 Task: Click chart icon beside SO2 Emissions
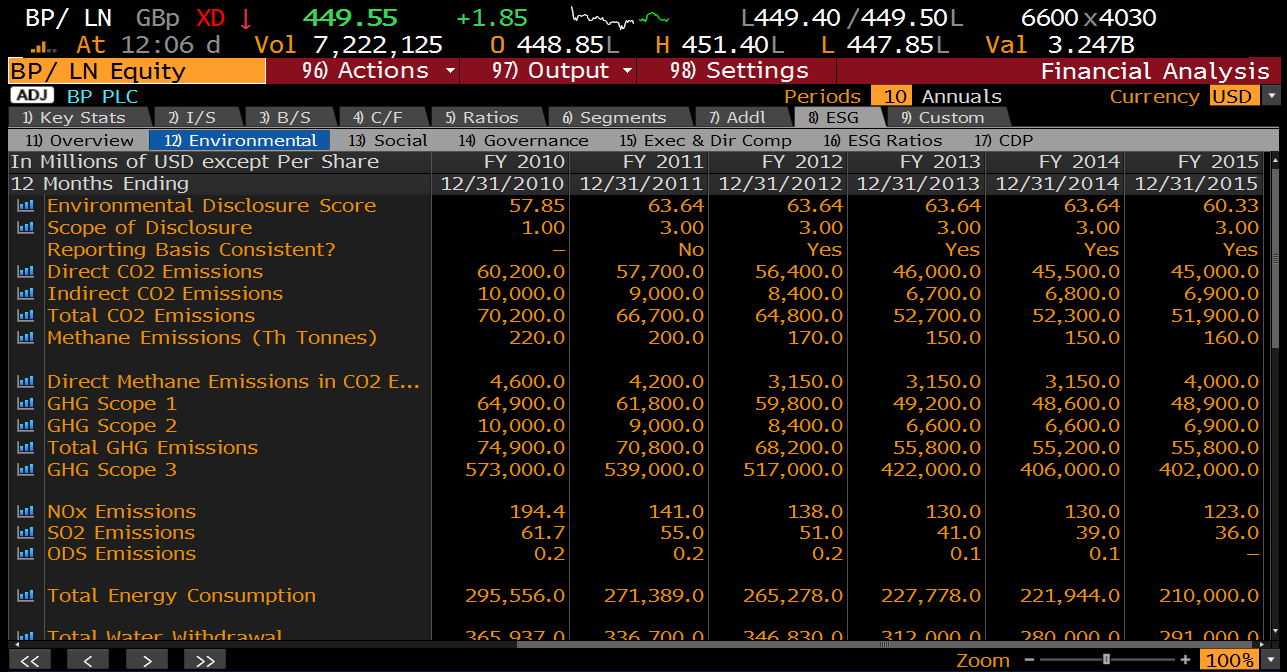click(25, 533)
